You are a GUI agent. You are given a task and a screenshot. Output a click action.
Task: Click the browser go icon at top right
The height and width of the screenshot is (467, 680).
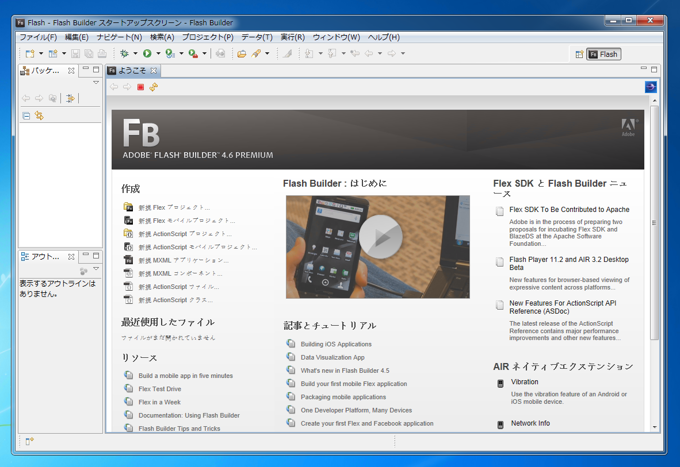[x=651, y=87]
